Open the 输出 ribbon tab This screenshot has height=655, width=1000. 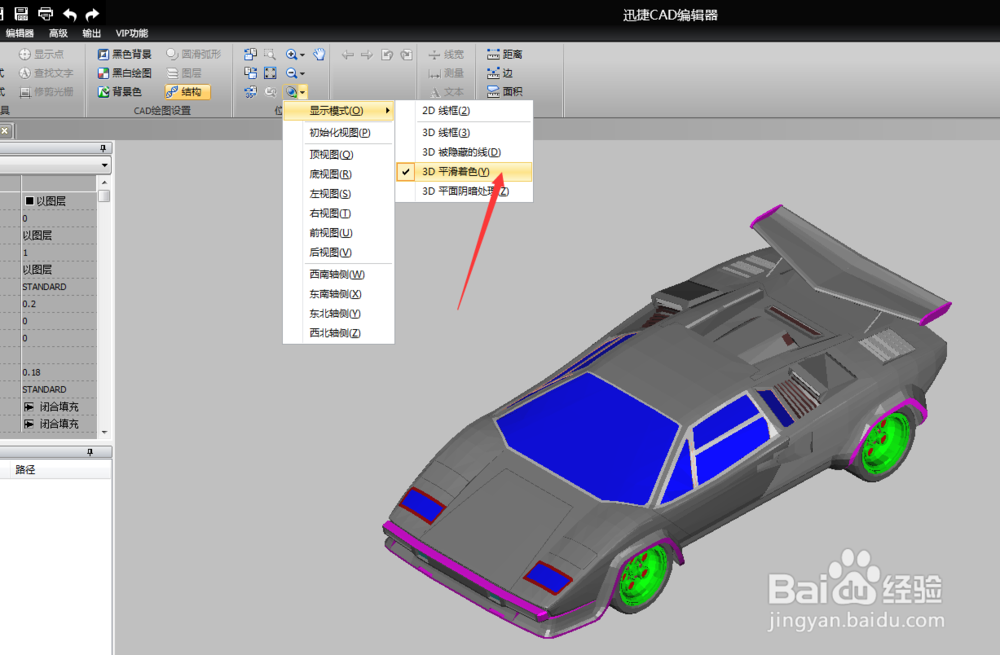(92, 33)
